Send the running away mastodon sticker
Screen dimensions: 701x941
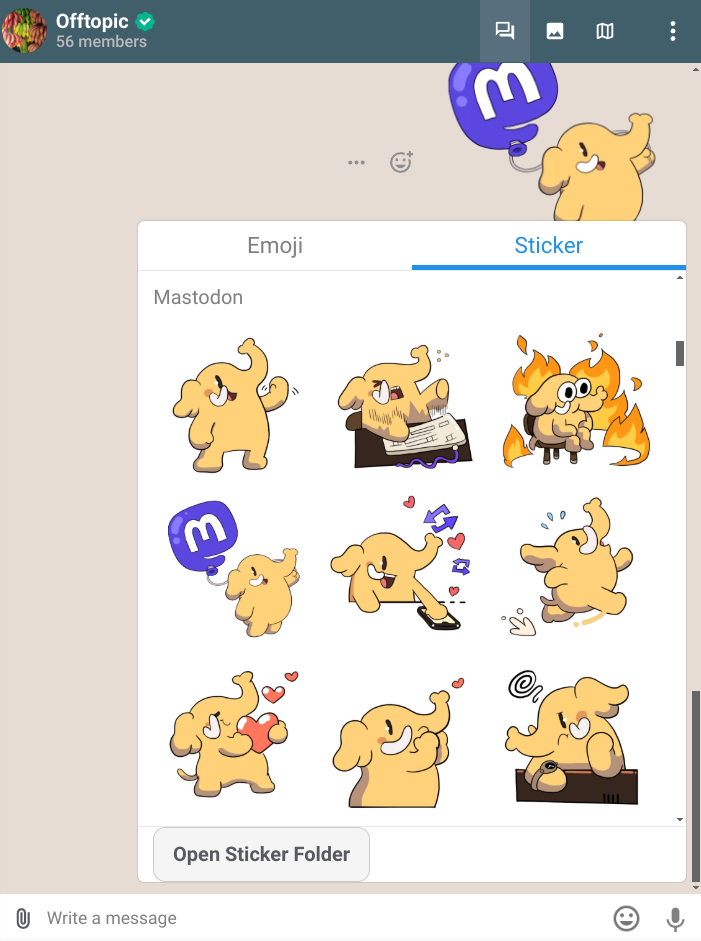point(569,567)
